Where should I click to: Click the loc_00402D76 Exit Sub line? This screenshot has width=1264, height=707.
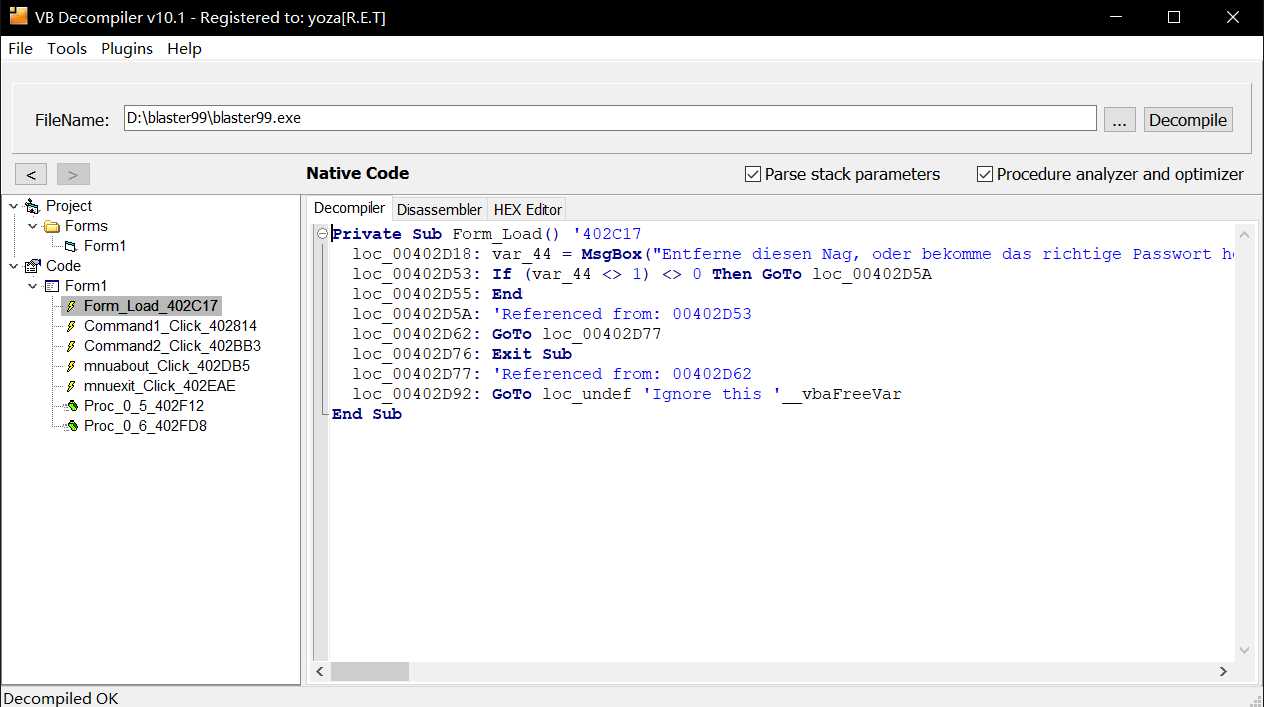coord(462,354)
